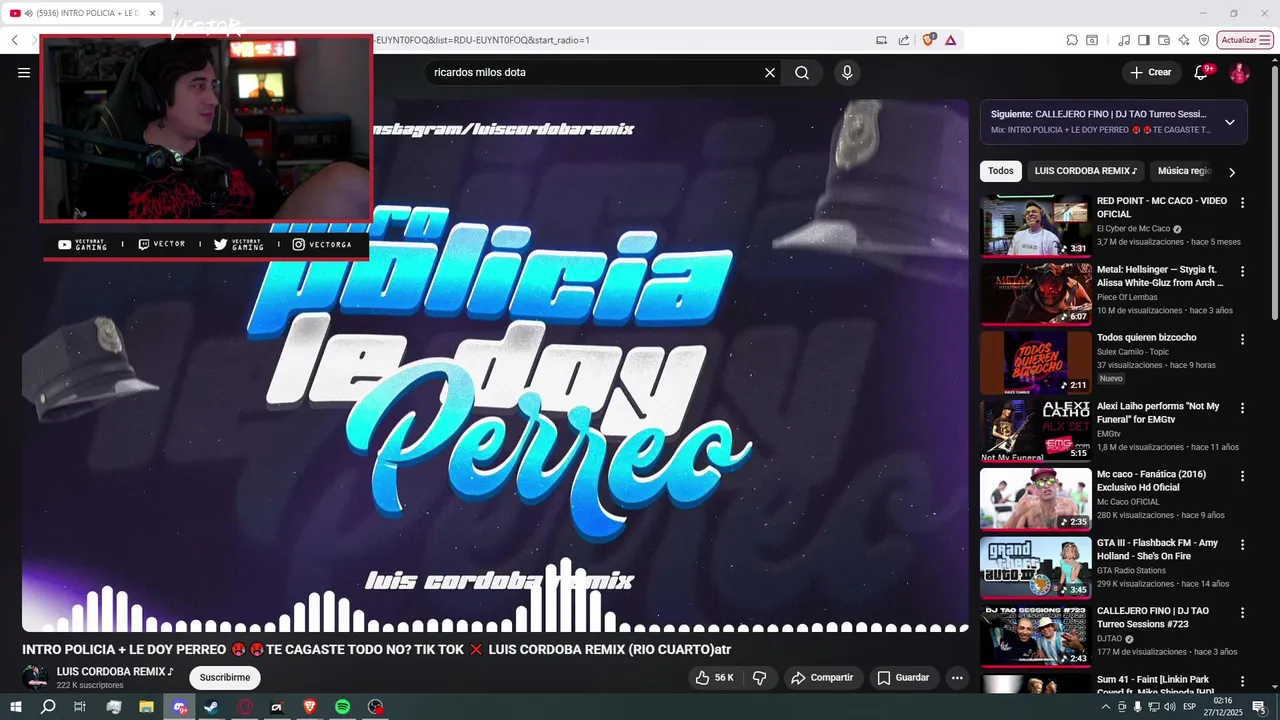The image size is (1280, 720).
Task: Open Brave Rewards triangle icon
Action: coord(950,40)
